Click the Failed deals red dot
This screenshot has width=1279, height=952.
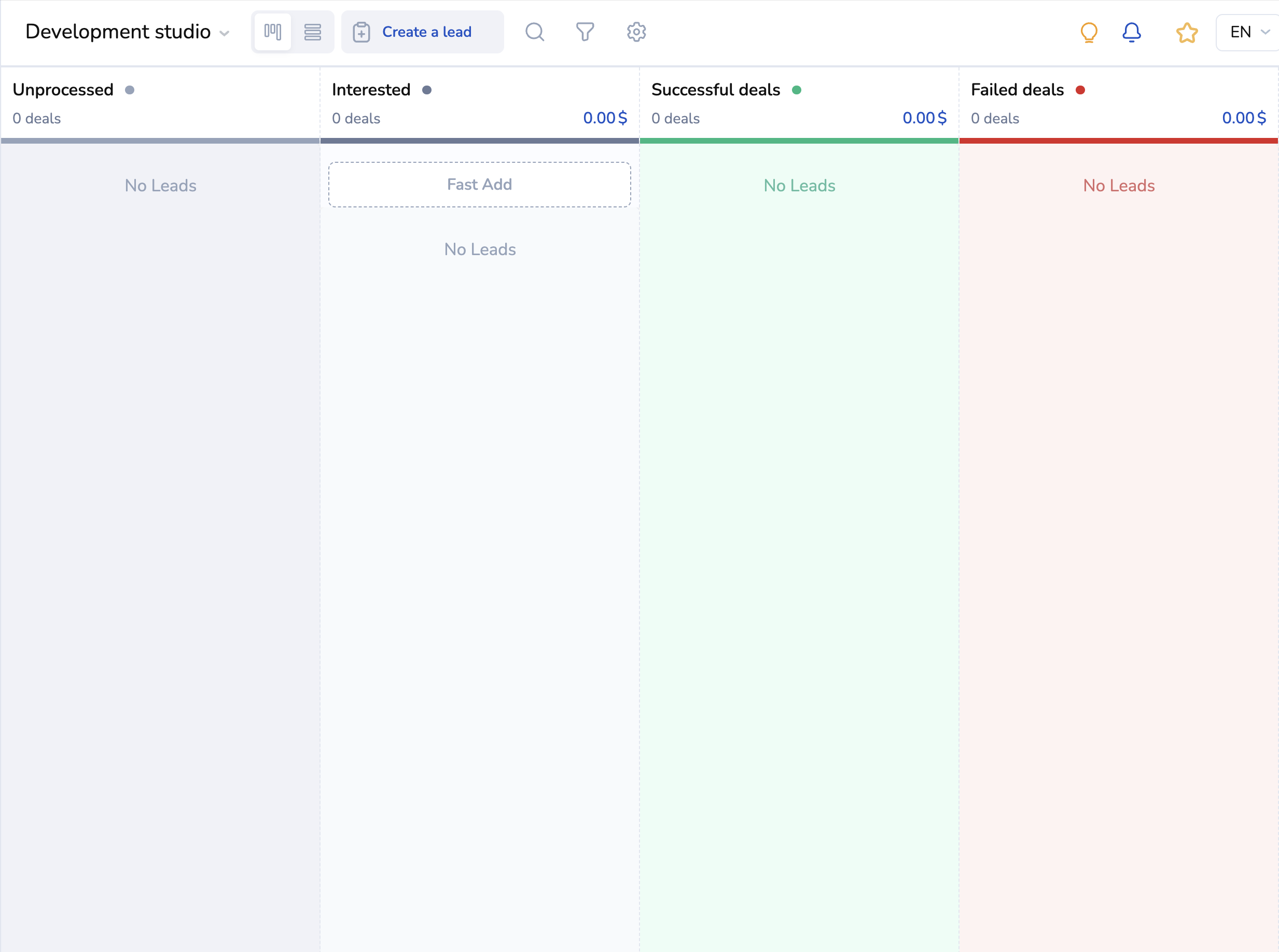tap(1079, 90)
